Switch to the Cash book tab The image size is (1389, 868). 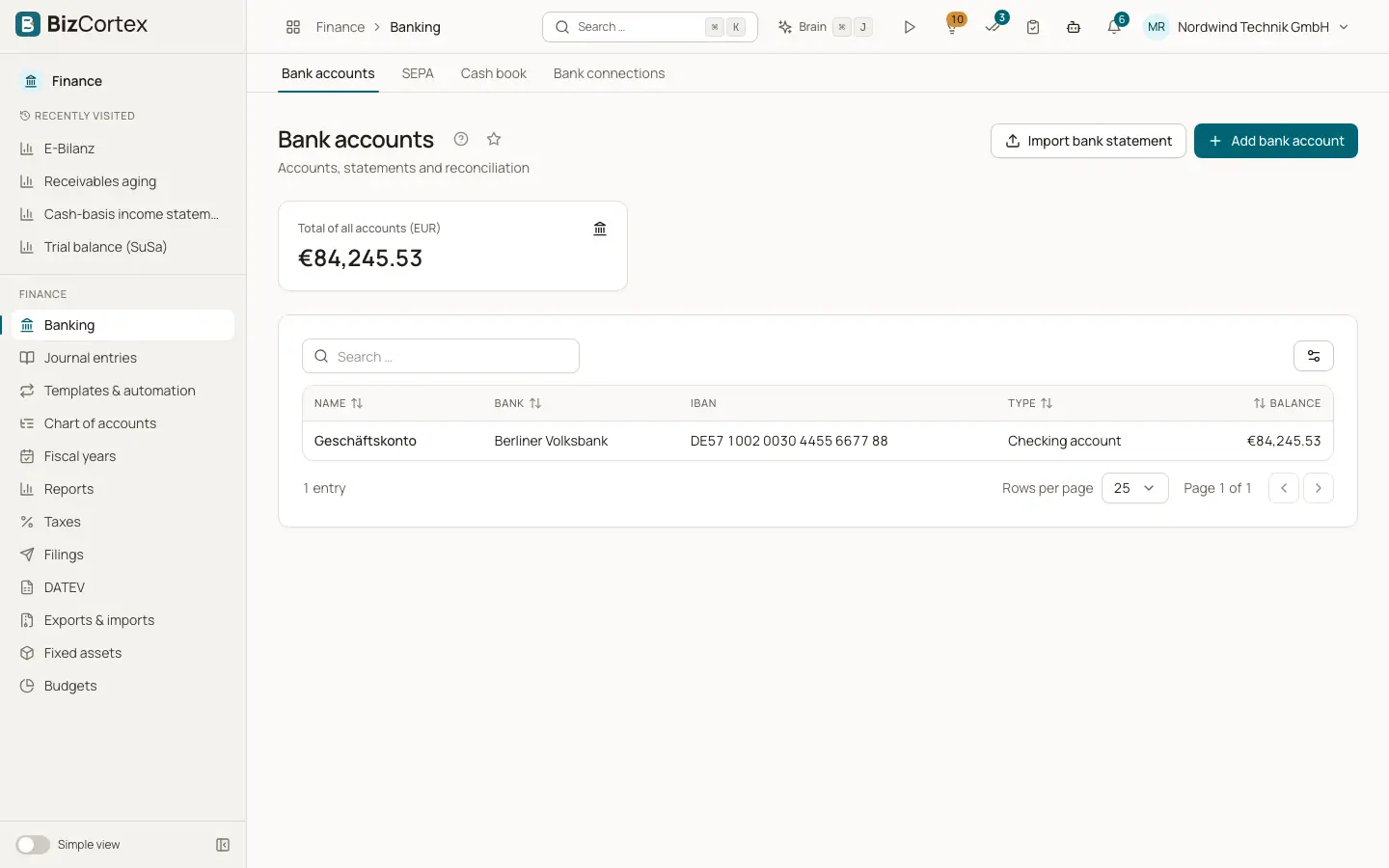click(494, 73)
